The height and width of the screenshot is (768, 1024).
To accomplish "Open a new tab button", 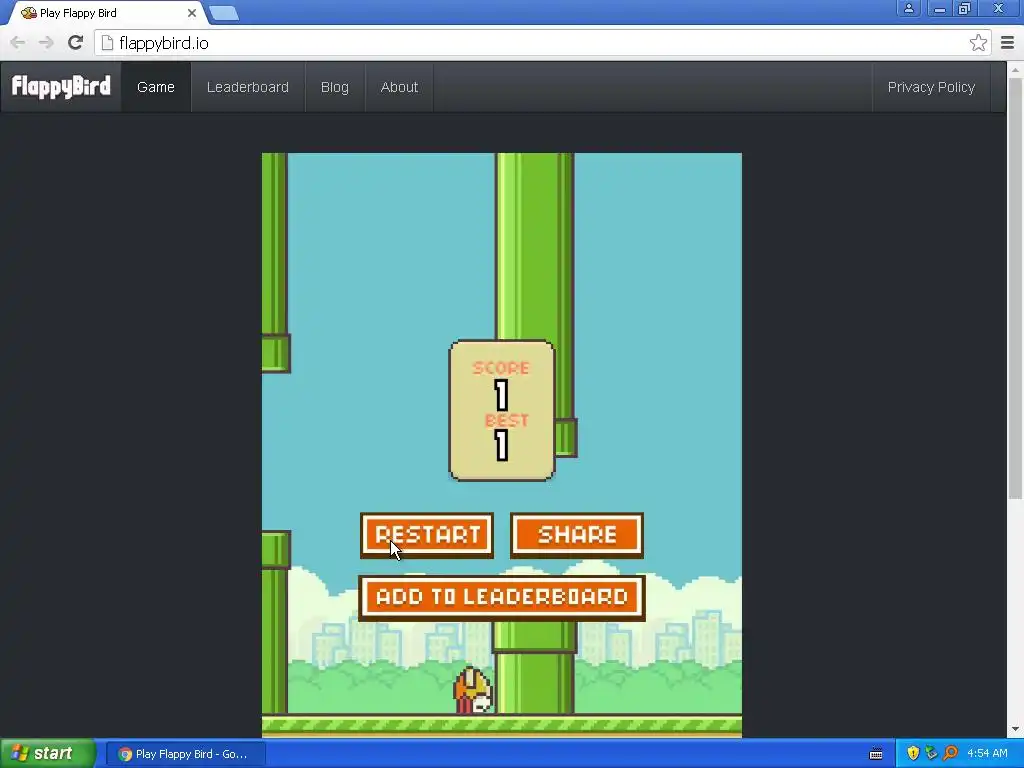I will tap(224, 13).
